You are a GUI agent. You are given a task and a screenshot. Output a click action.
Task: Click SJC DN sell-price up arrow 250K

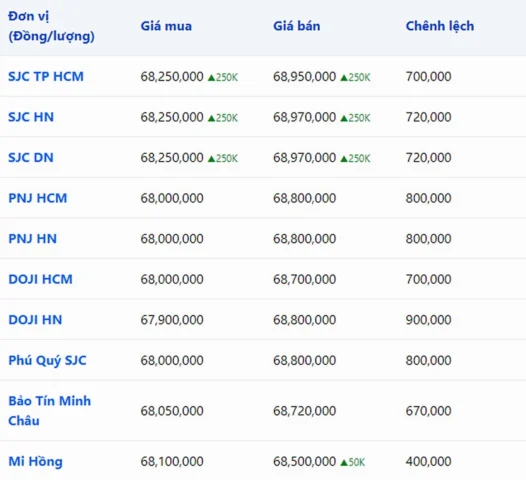coord(355,159)
